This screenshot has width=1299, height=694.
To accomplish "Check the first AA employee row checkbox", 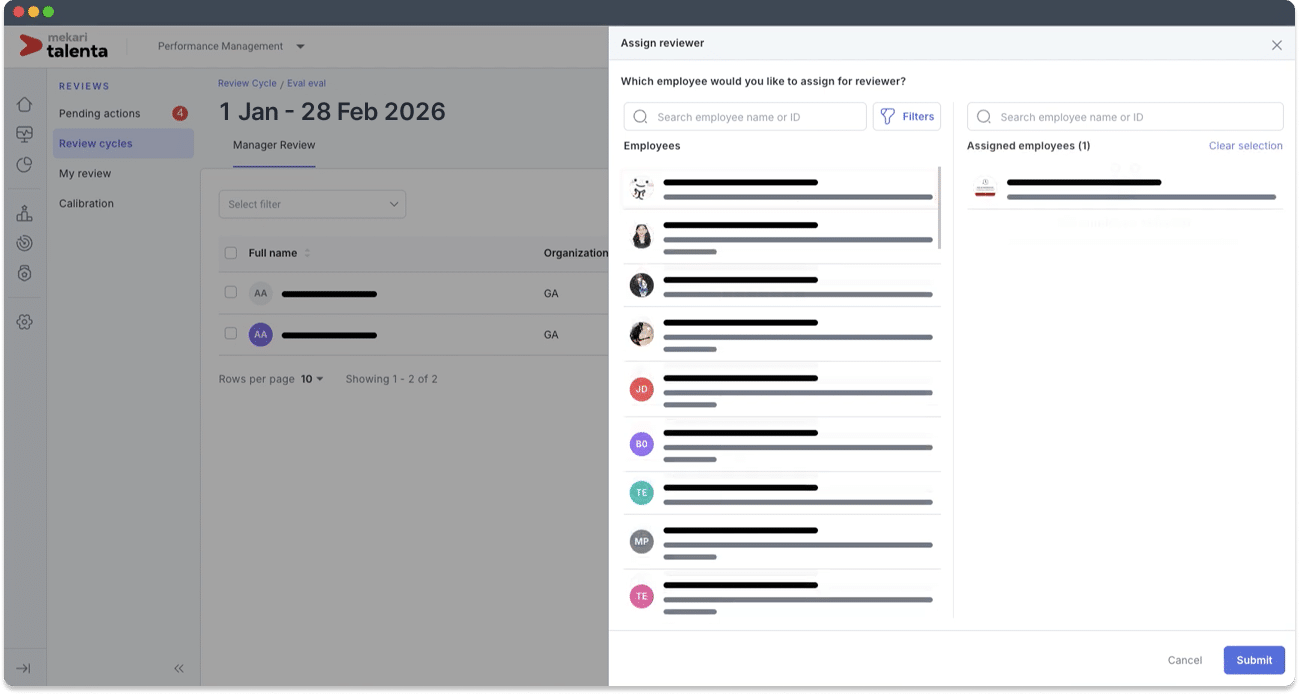I will (x=231, y=293).
